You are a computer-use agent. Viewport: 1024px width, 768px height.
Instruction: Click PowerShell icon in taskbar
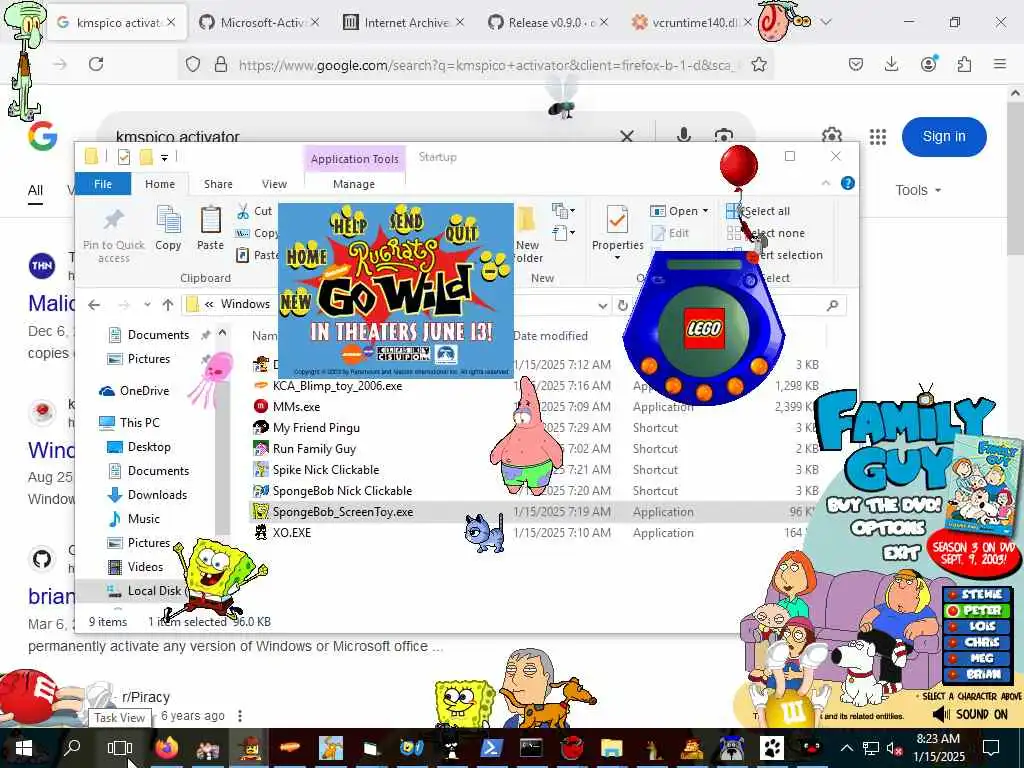click(x=490, y=748)
